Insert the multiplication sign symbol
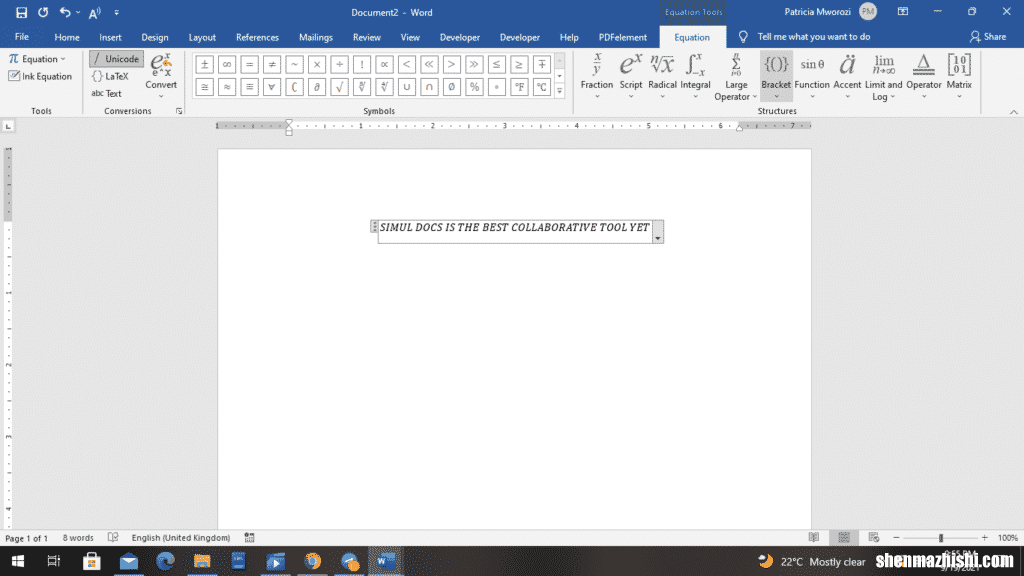 click(317, 65)
